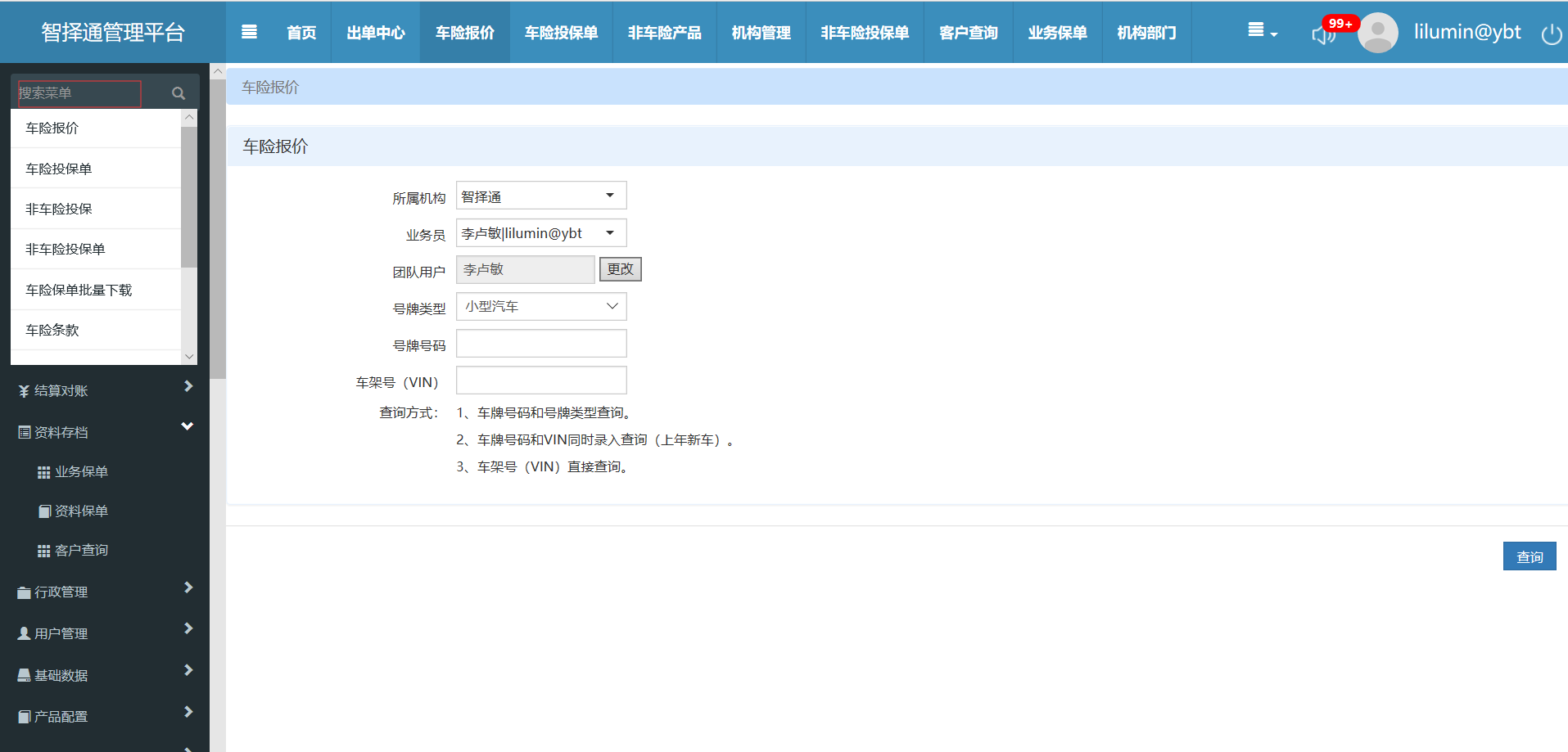Open notifications speaker icon with 99+ badge
The image size is (1568, 752).
click(x=1324, y=34)
